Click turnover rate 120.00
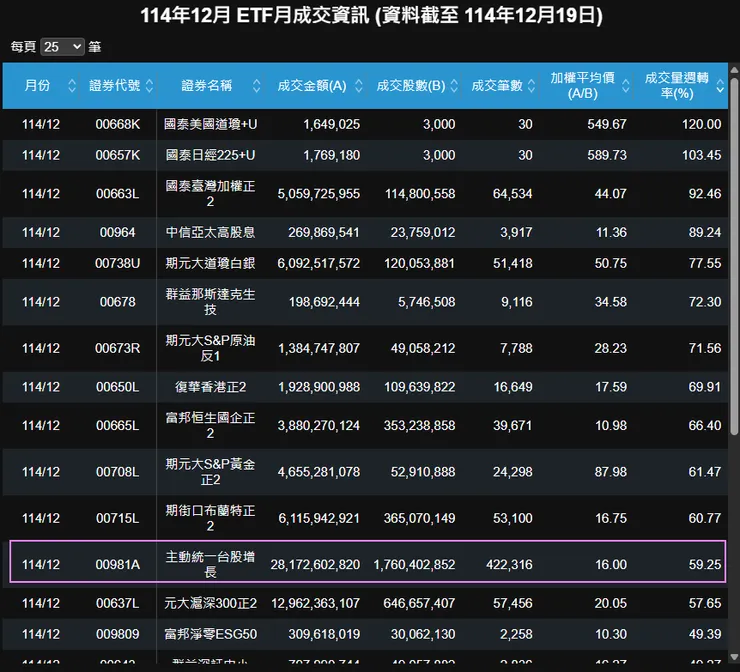The height and width of the screenshot is (672, 740). pyautogui.click(x=701, y=124)
